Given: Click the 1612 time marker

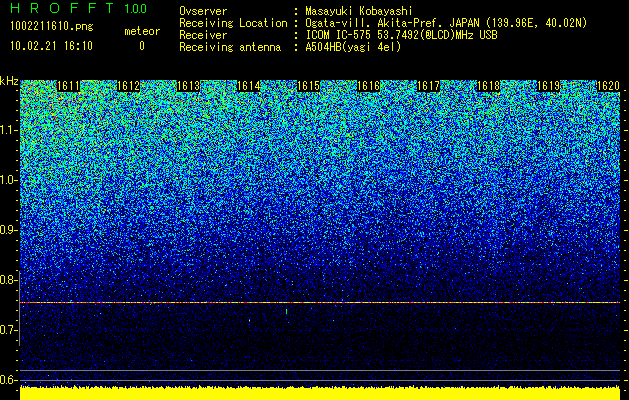Looking at the screenshot, I should point(128,86).
